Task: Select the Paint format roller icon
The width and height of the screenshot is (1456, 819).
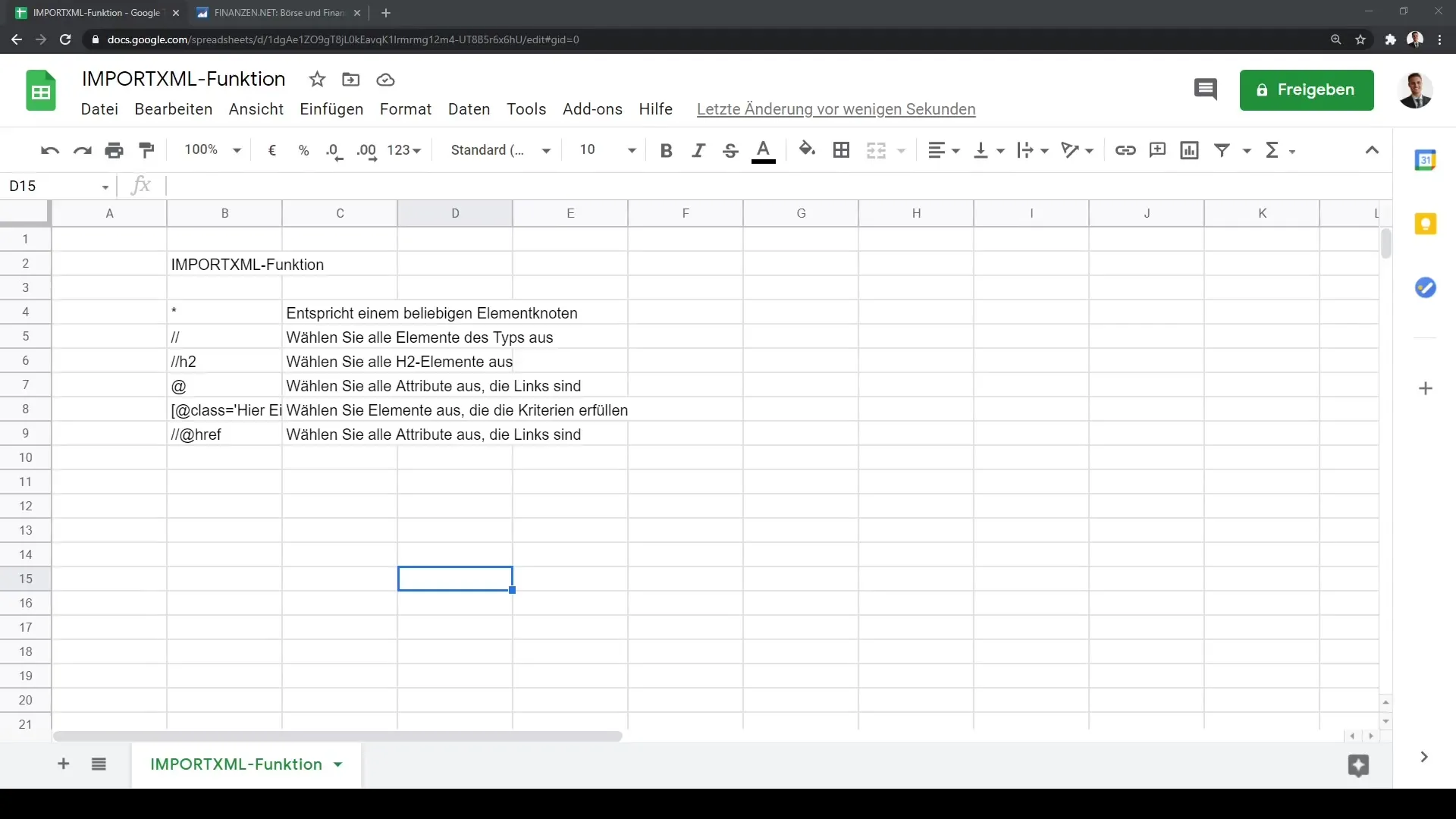Action: pos(146,150)
